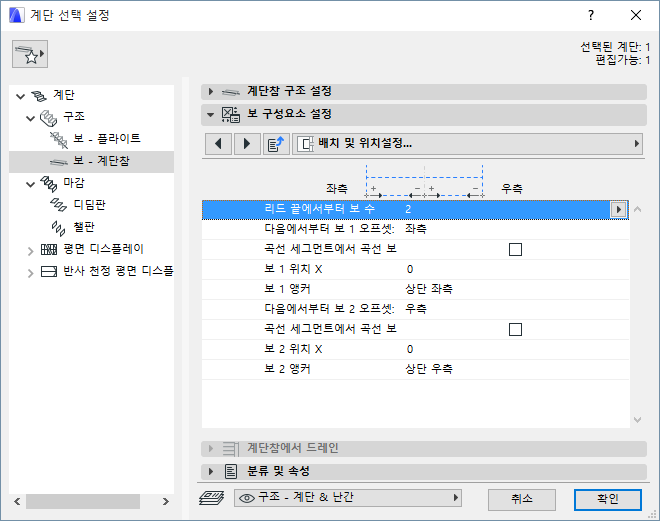Click the 구조 structure icon
This screenshot has width=660, height=521.
tap(48, 118)
